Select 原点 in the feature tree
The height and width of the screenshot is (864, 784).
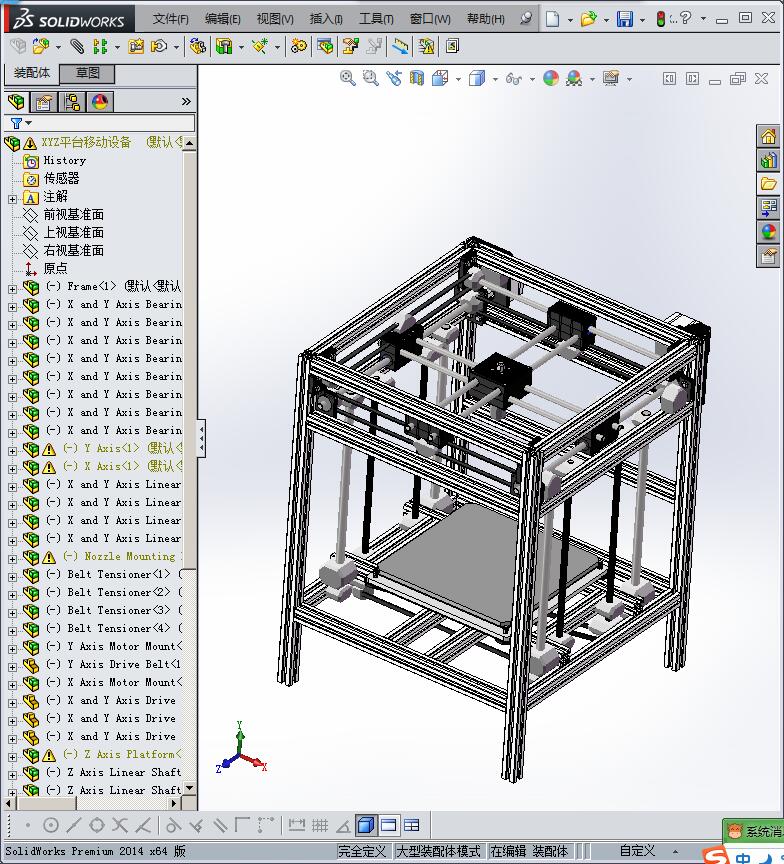pyautogui.click(x=55, y=268)
